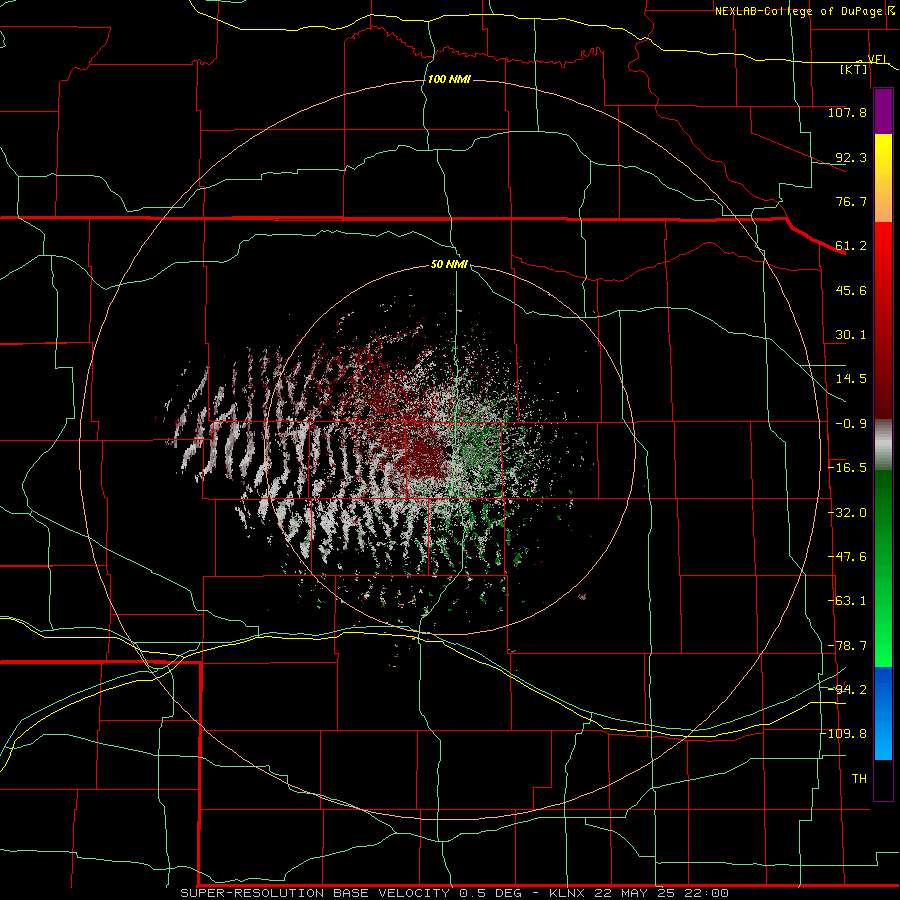The image size is (900, 900).
Task: Click the [KT] units label
Action: 854,69
